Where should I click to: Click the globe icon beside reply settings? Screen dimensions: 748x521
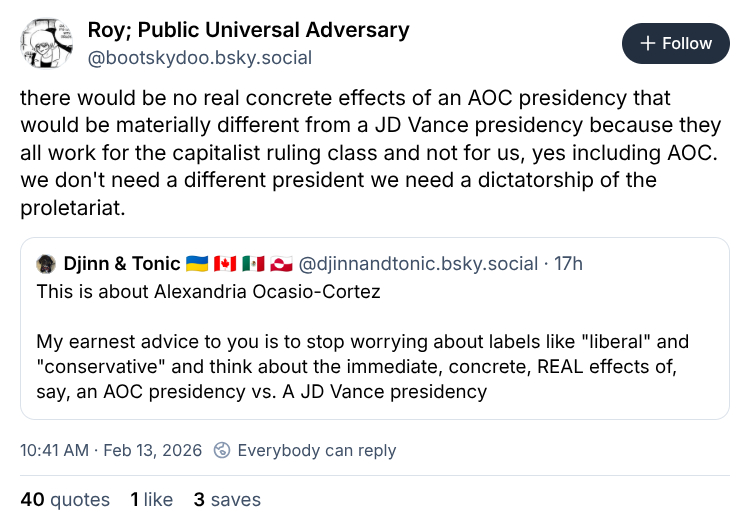[223, 450]
